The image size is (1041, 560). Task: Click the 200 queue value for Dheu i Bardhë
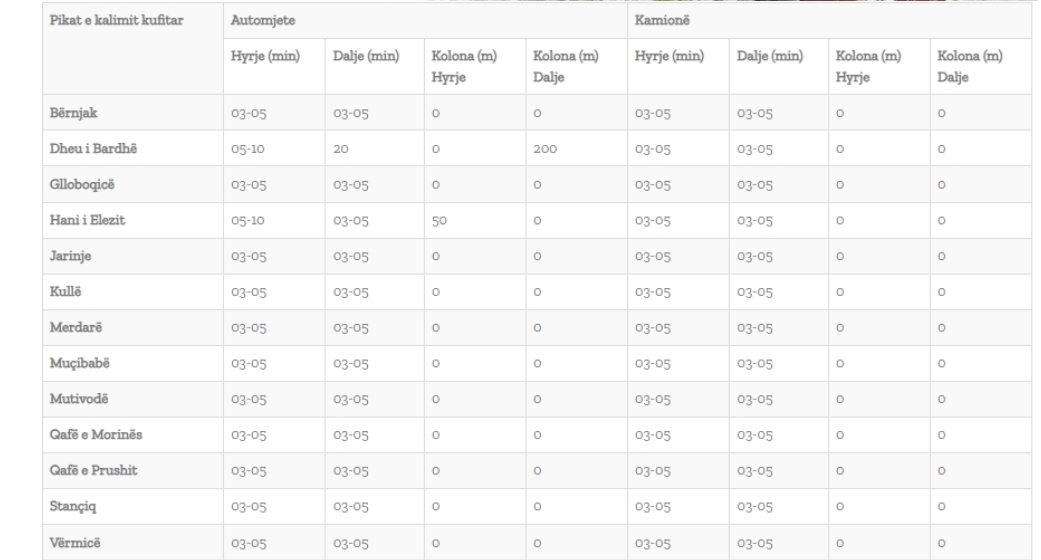tap(545, 149)
